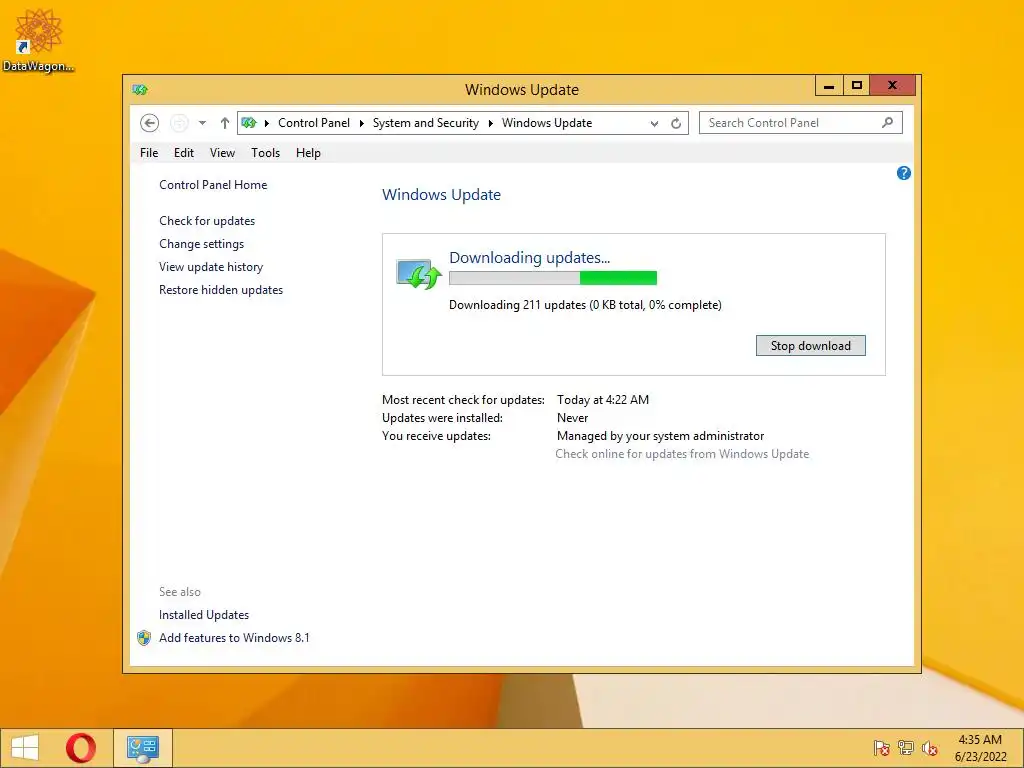Click the forward navigation arrow
1024x768 pixels.
pos(179,123)
